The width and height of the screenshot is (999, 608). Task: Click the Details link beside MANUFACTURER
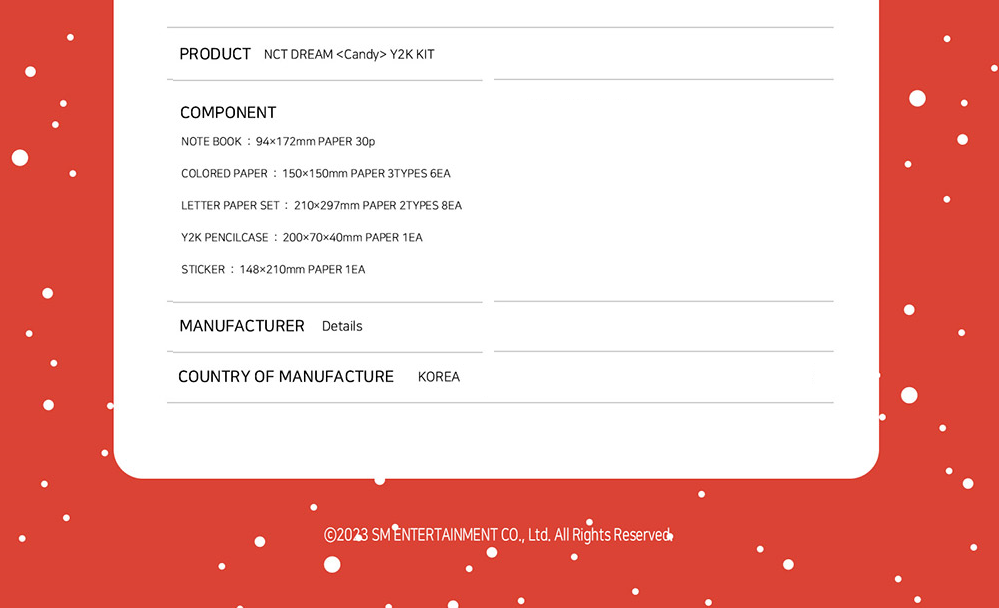pos(342,326)
